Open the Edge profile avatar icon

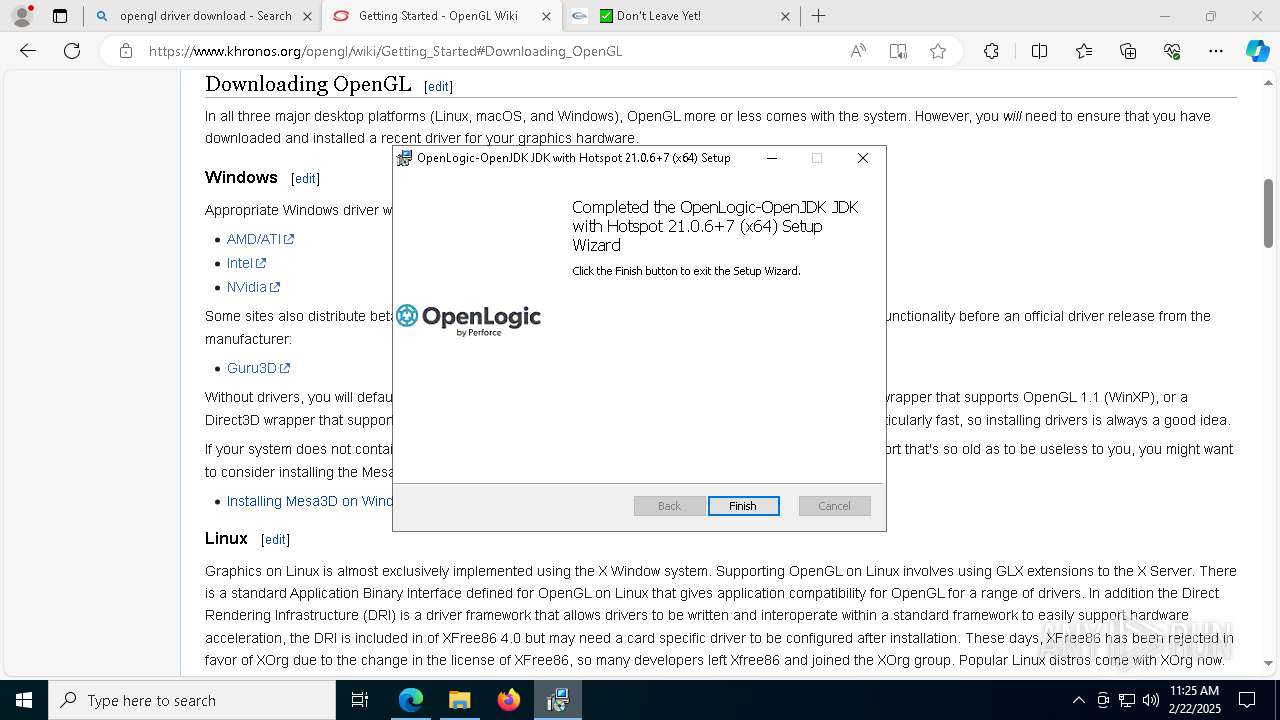tap(22, 16)
